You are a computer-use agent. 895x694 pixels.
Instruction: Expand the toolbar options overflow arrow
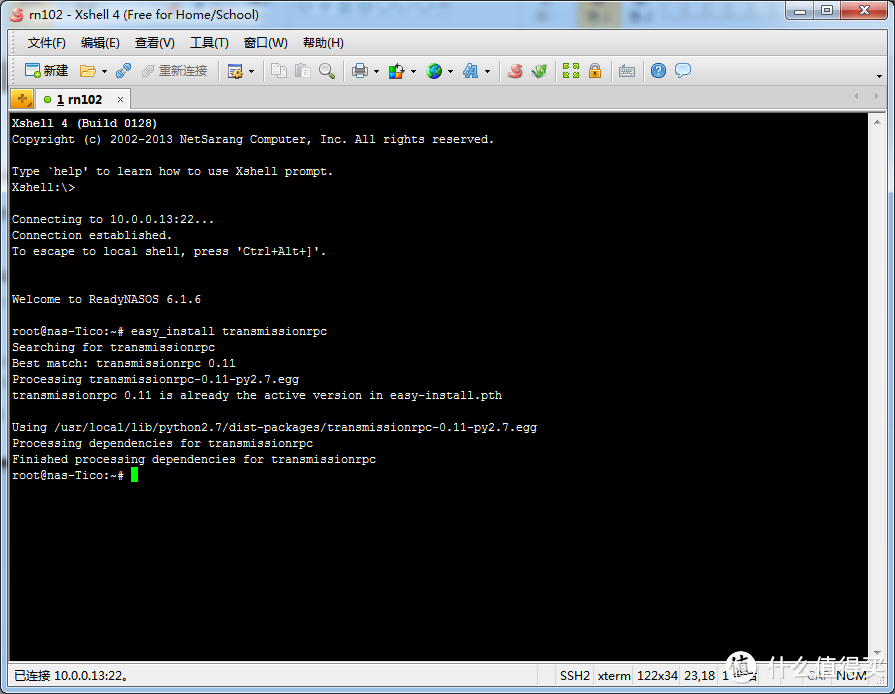(879, 76)
